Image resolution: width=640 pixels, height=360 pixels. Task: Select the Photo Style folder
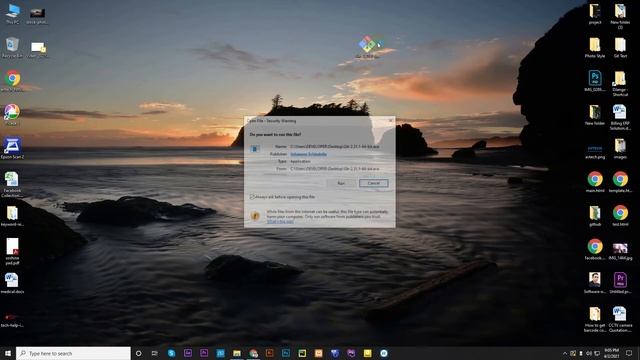pos(595,48)
